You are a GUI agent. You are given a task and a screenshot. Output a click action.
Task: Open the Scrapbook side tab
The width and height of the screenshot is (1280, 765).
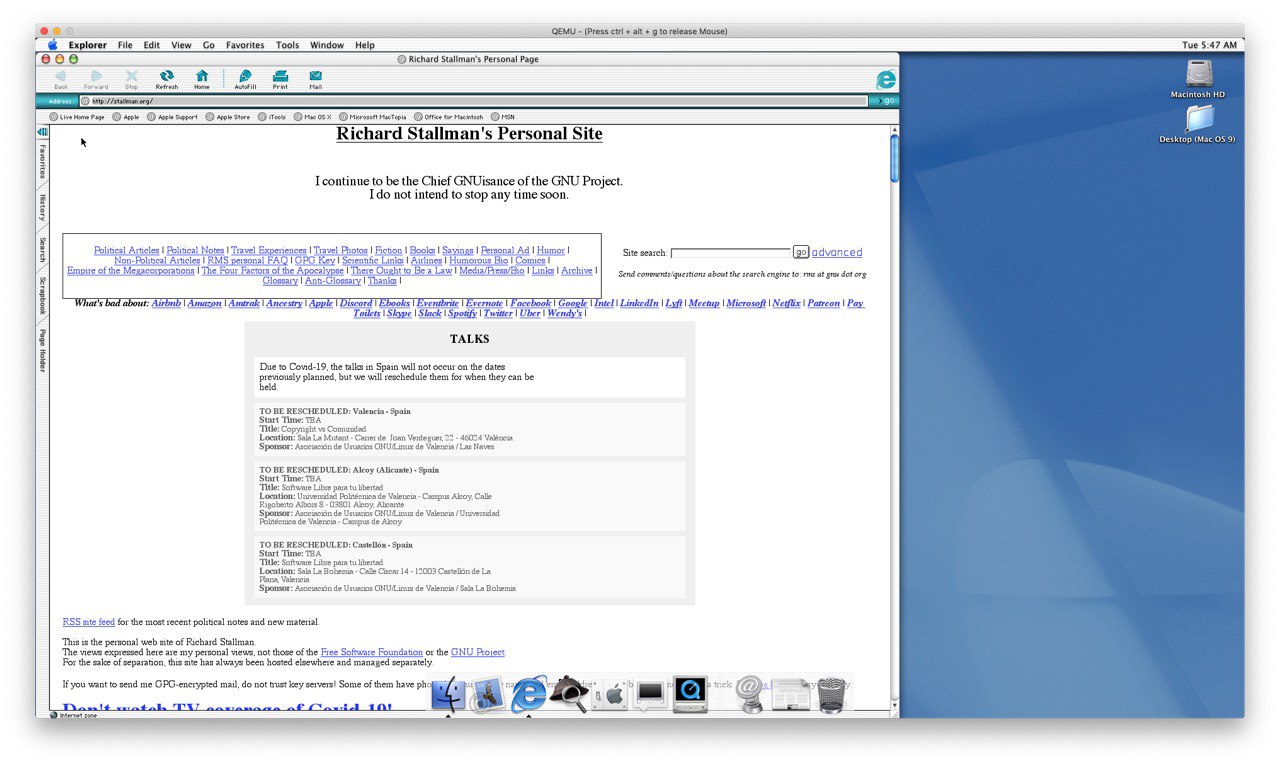tap(42, 296)
